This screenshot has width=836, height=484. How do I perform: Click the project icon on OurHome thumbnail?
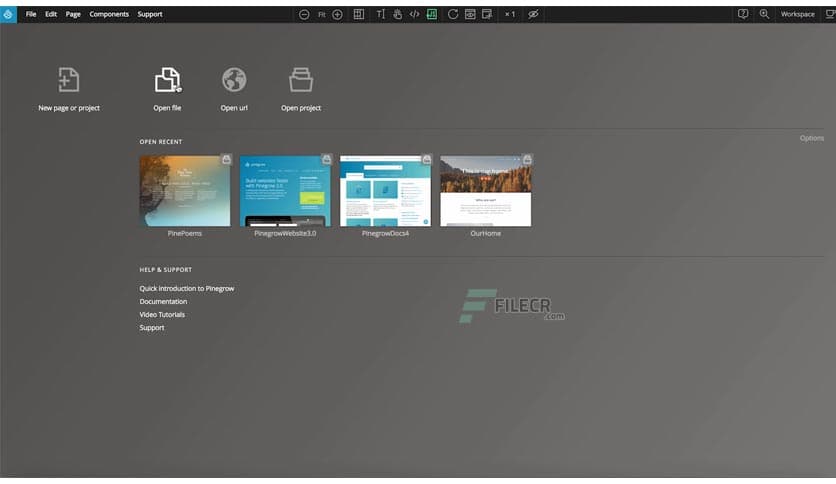click(x=527, y=159)
